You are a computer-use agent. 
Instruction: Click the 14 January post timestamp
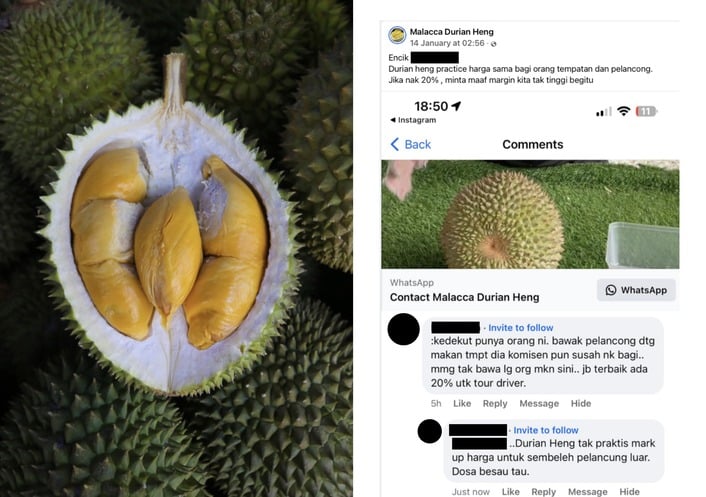(x=447, y=43)
